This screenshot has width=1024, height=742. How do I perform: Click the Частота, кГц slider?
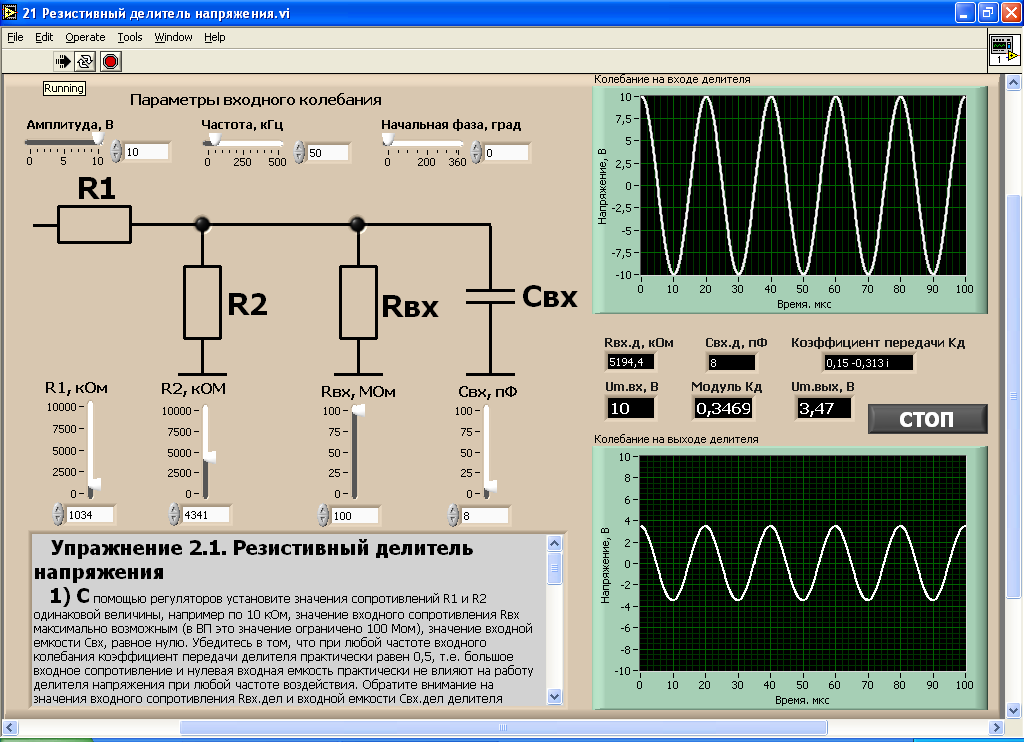click(243, 142)
